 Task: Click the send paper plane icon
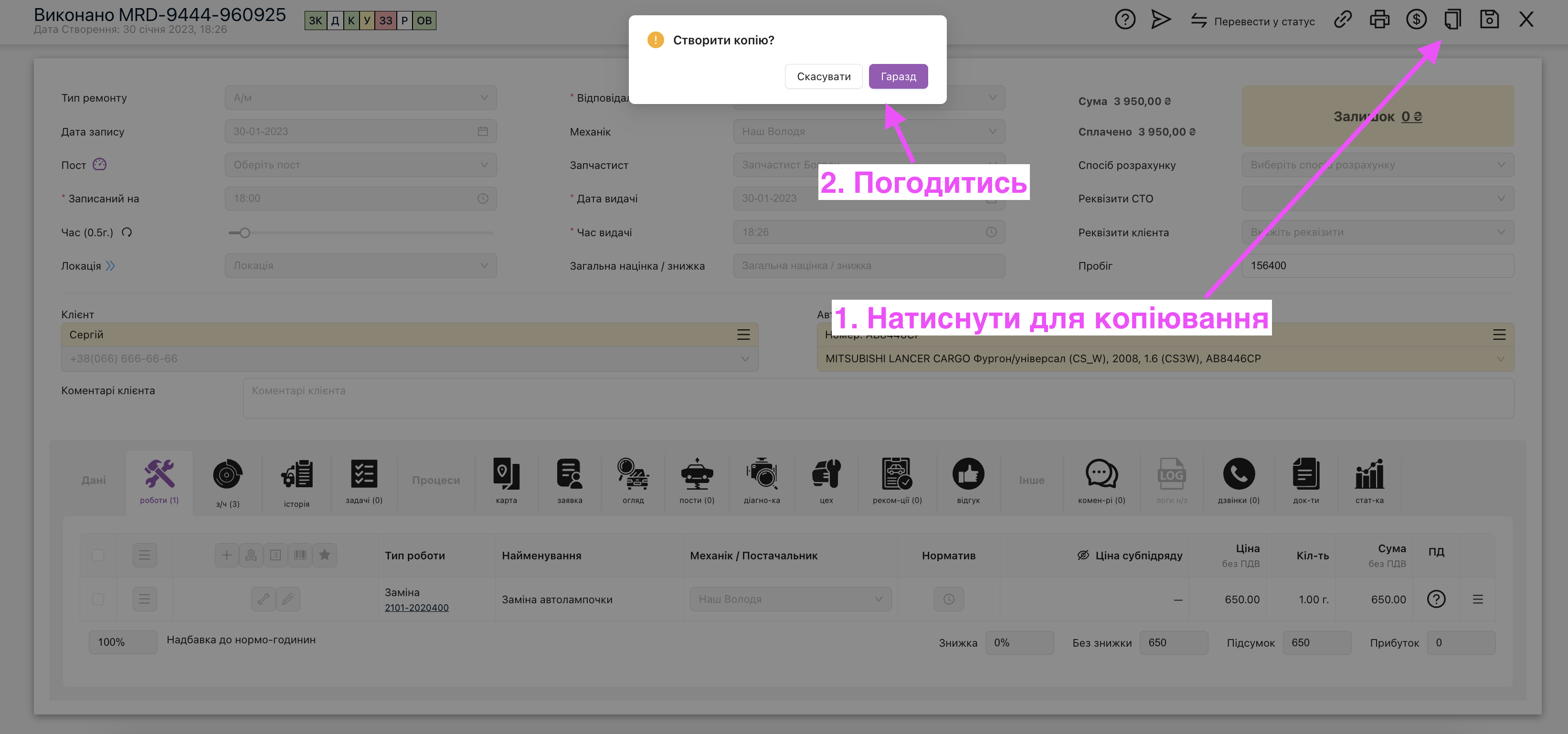(x=1161, y=20)
